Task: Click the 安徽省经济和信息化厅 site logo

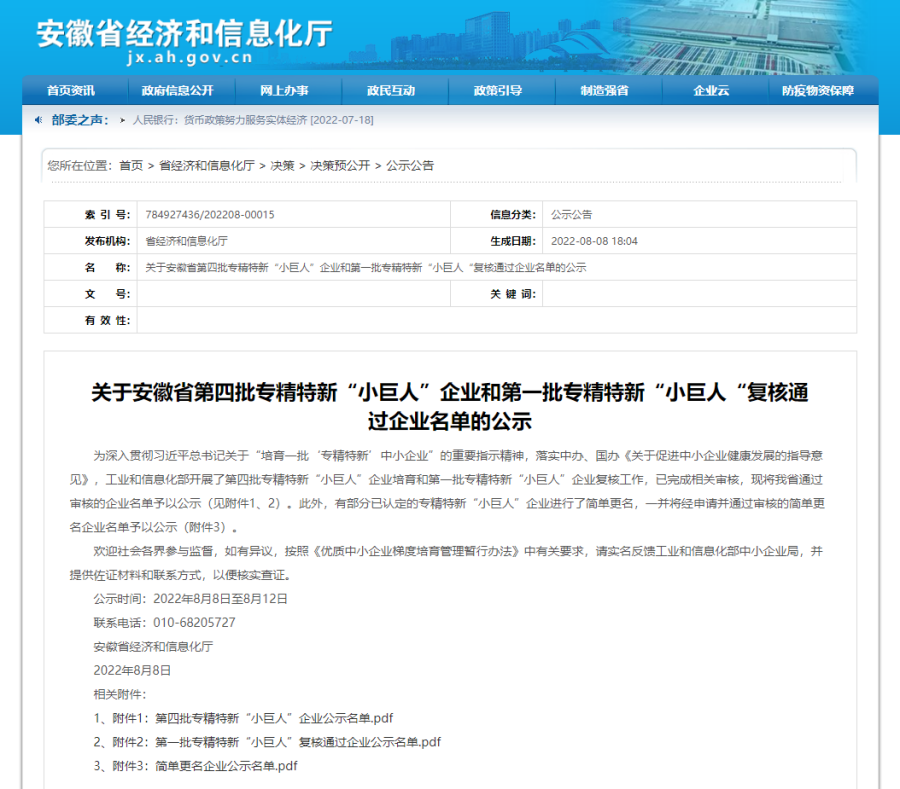Action: (x=185, y=40)
